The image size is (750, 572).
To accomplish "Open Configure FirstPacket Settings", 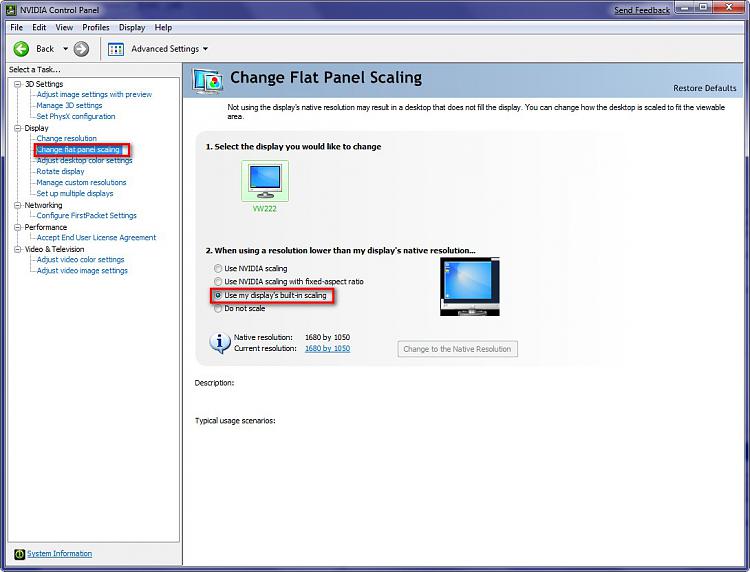I will coord(87,216).
